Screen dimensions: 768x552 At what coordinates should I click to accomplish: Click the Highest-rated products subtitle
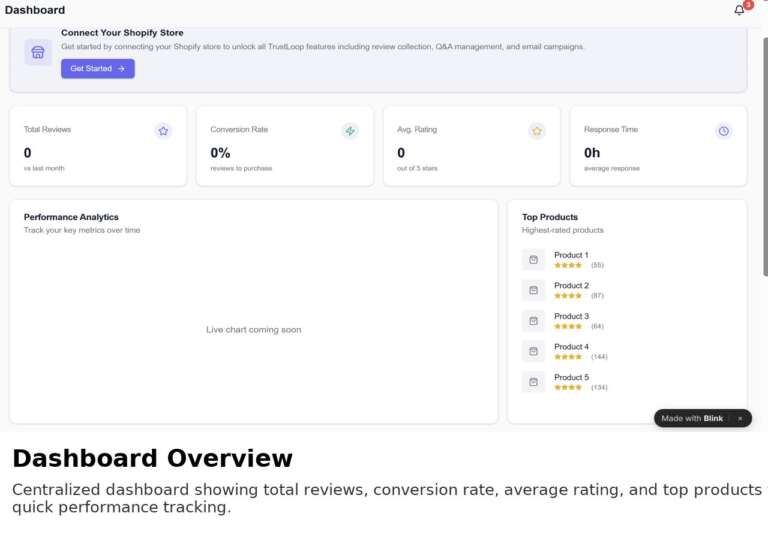click(563, 230)
